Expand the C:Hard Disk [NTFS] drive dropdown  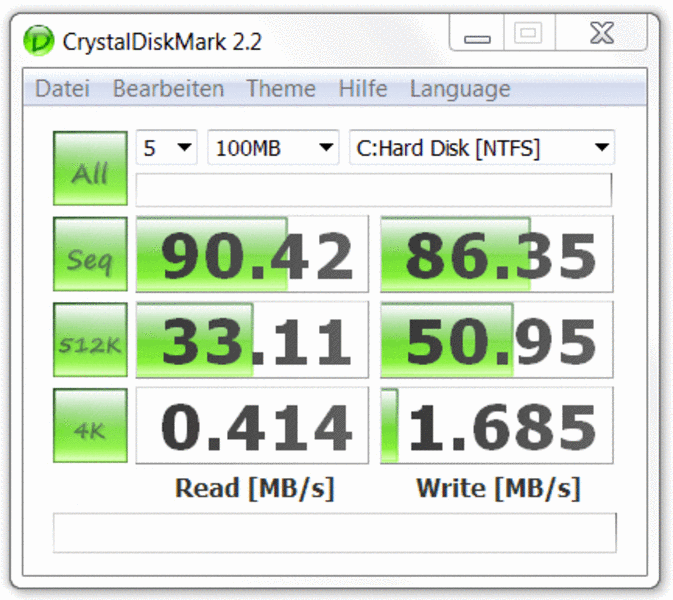click(x=482, y=148)
